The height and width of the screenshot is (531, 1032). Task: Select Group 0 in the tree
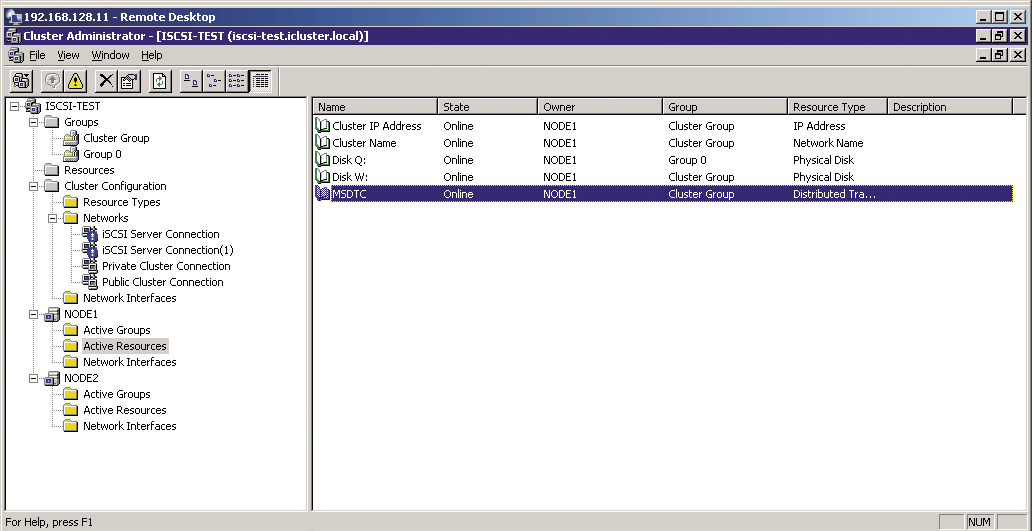(102, 154)
